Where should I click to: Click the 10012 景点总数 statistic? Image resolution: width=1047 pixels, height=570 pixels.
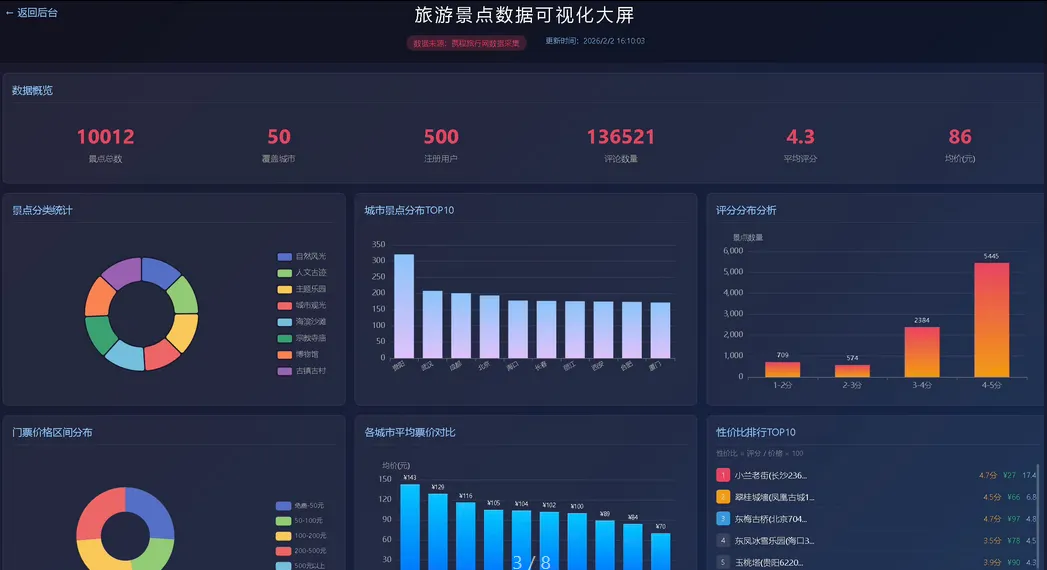106,145
